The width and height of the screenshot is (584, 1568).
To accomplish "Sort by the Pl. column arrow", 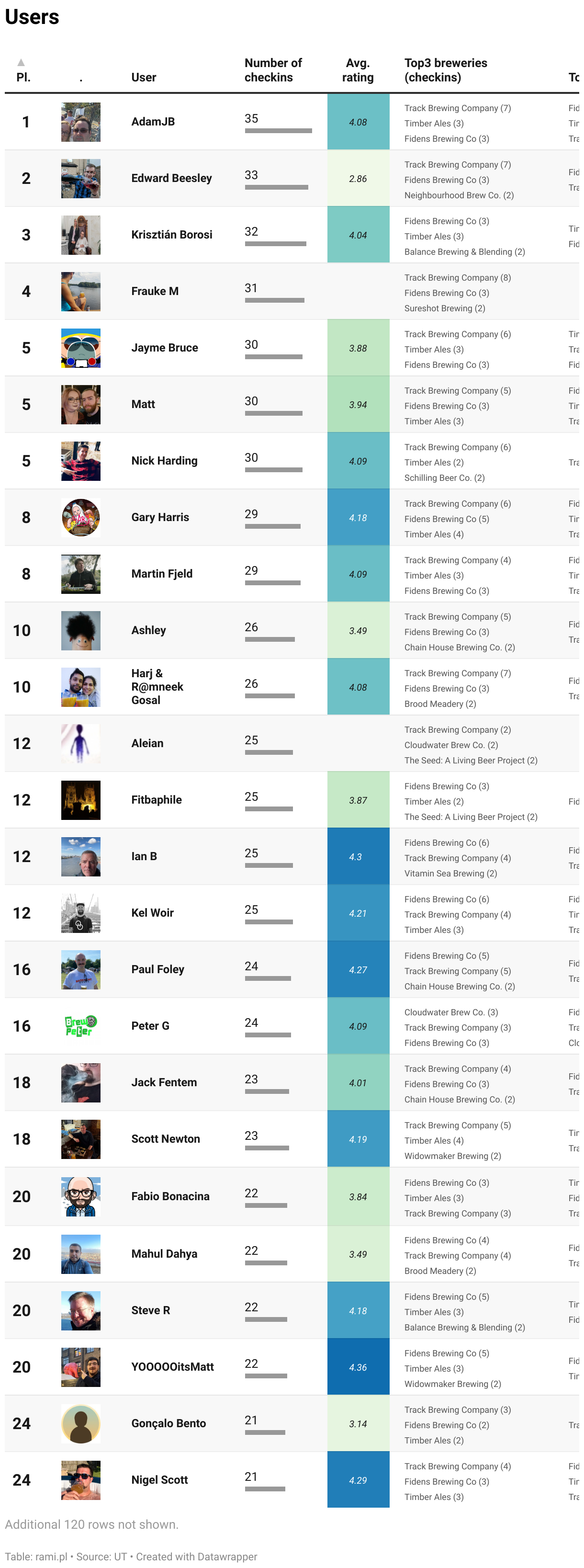I will (21, 62).
